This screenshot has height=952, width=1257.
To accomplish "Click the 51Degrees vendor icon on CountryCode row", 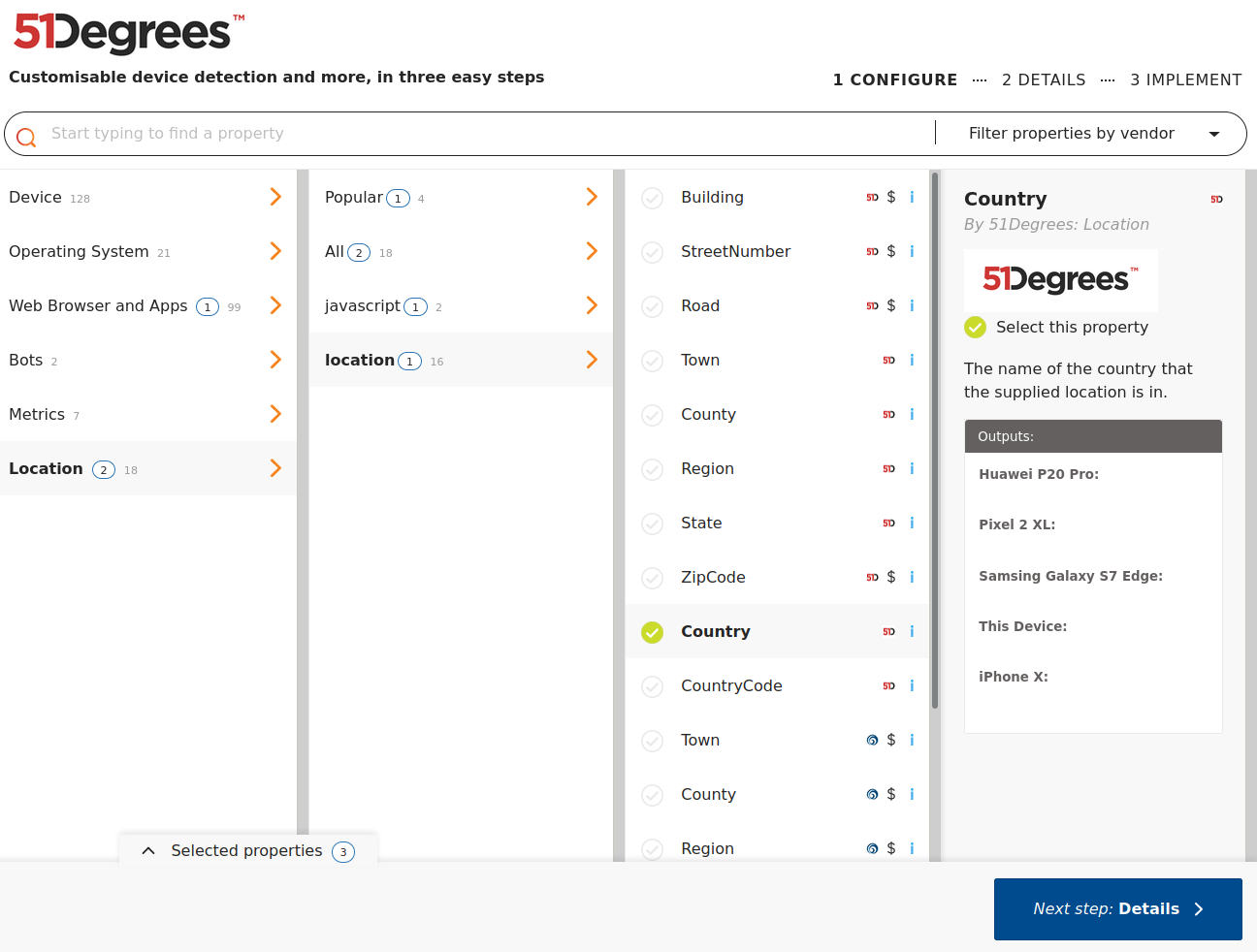I will [888, 685].
